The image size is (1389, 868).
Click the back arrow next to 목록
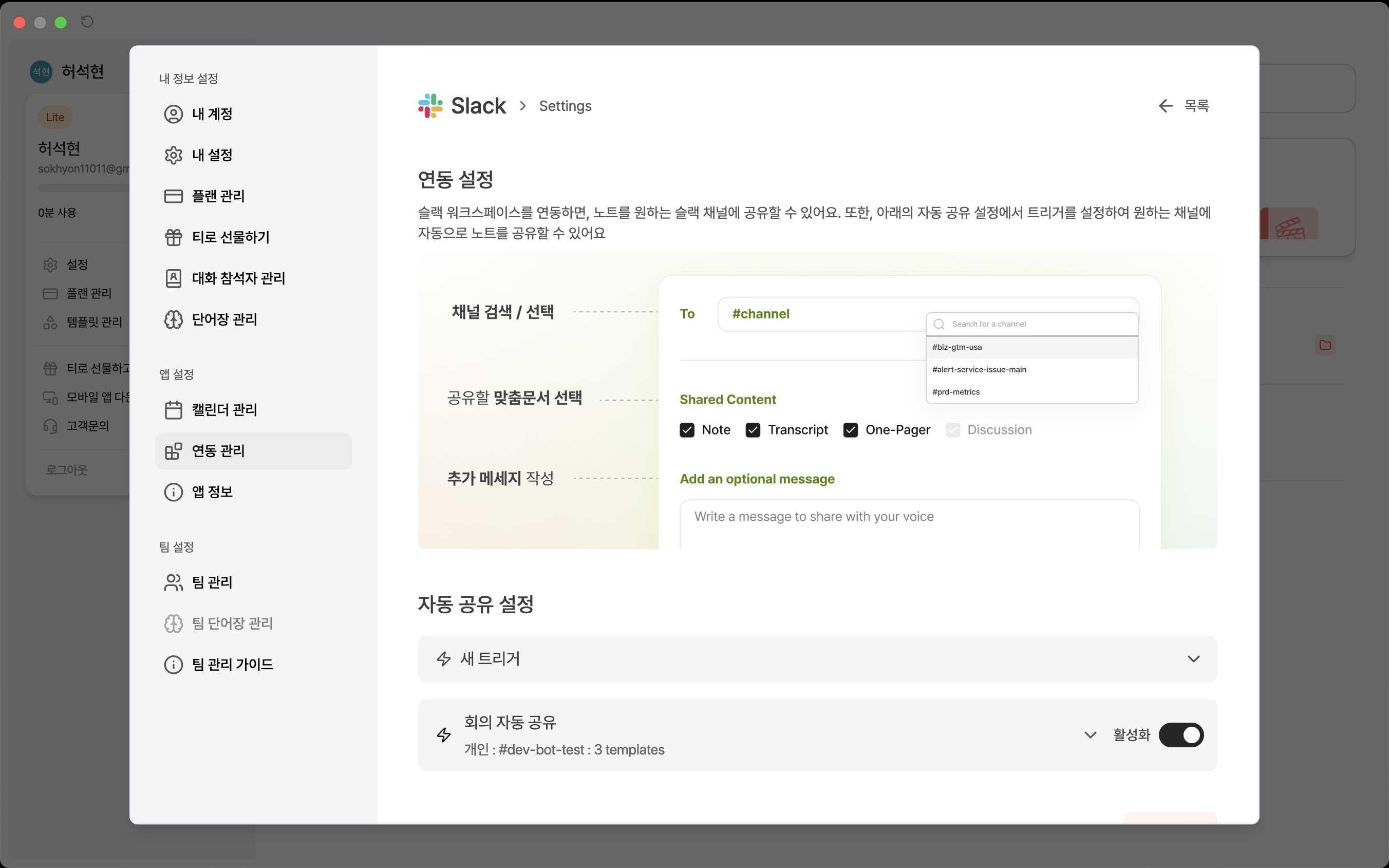click(x=1165, y=106)
